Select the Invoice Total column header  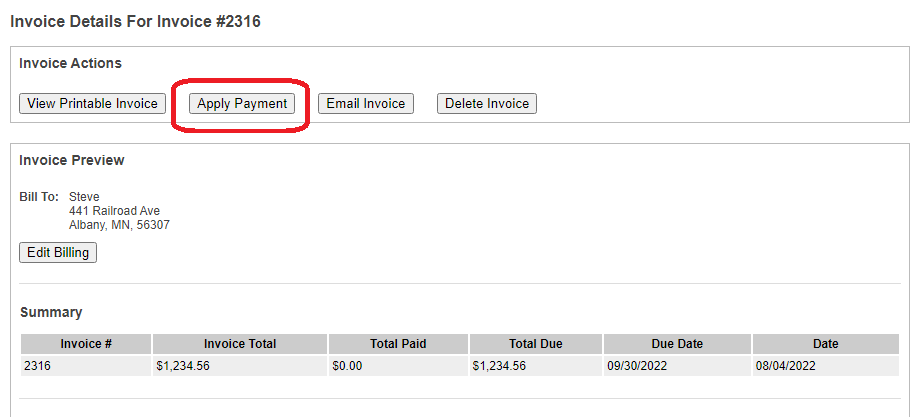tap(240, 344)
